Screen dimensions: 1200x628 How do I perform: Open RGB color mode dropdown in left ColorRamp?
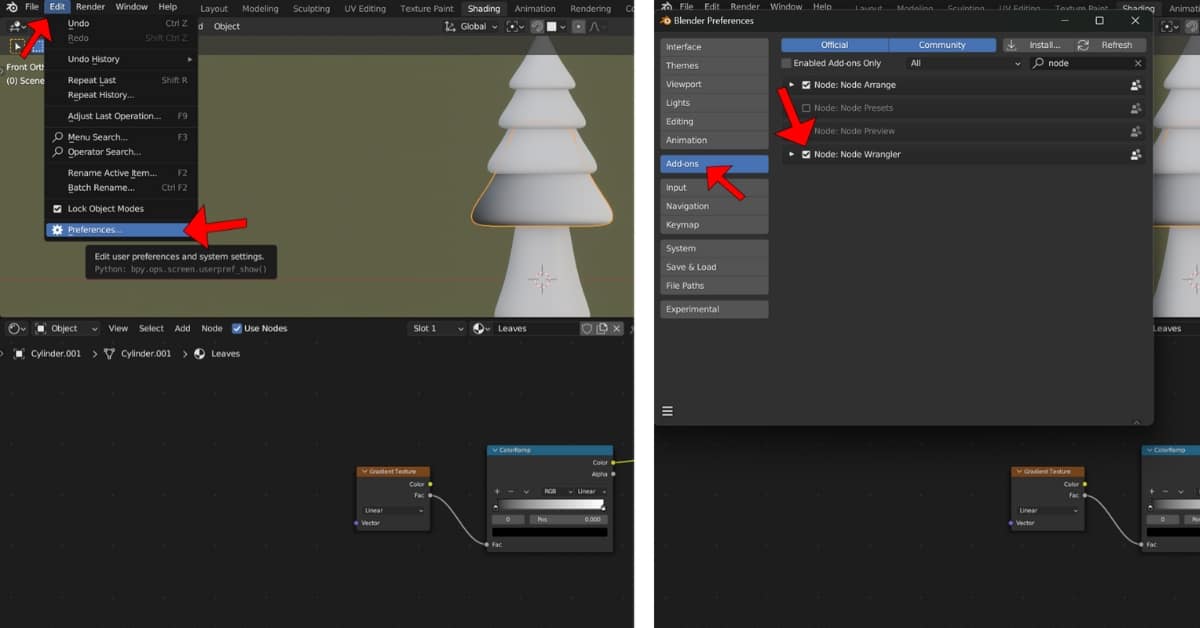555,491
